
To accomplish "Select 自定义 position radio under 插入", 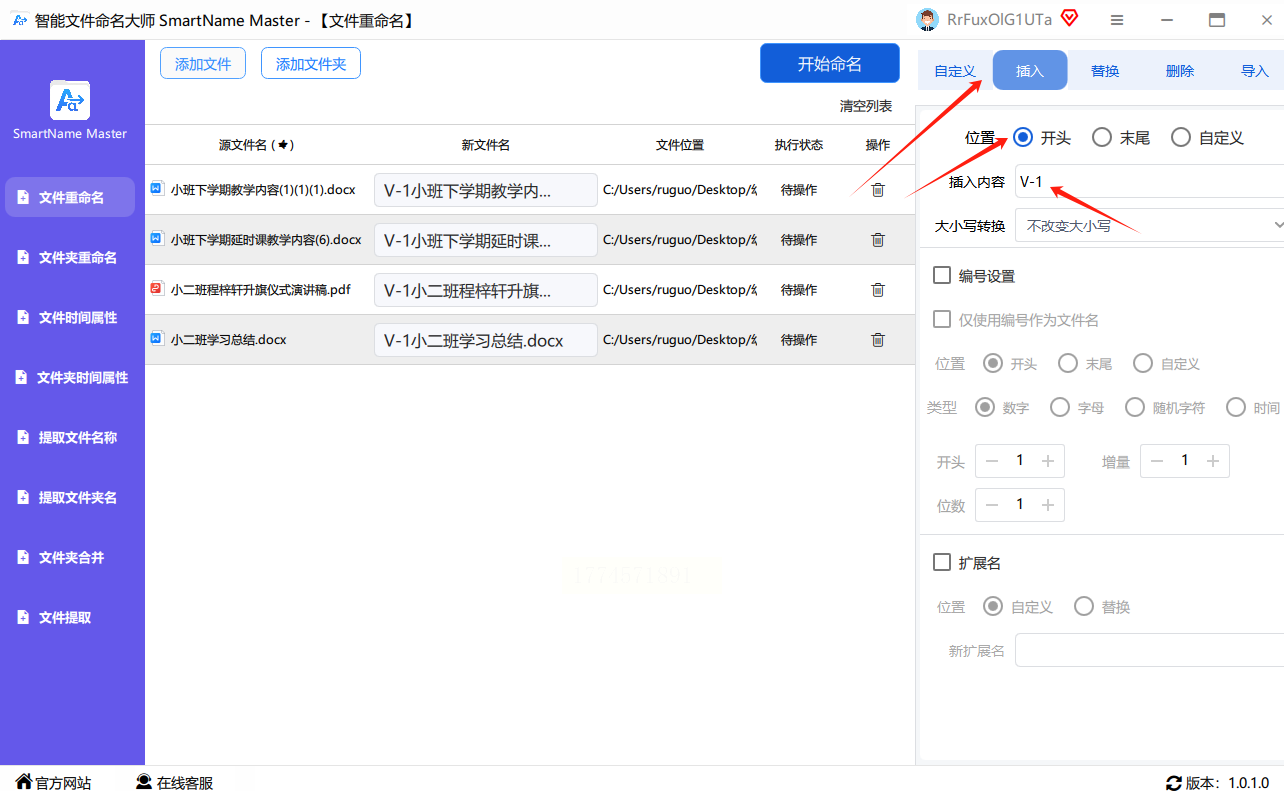I will point(1181,138).
